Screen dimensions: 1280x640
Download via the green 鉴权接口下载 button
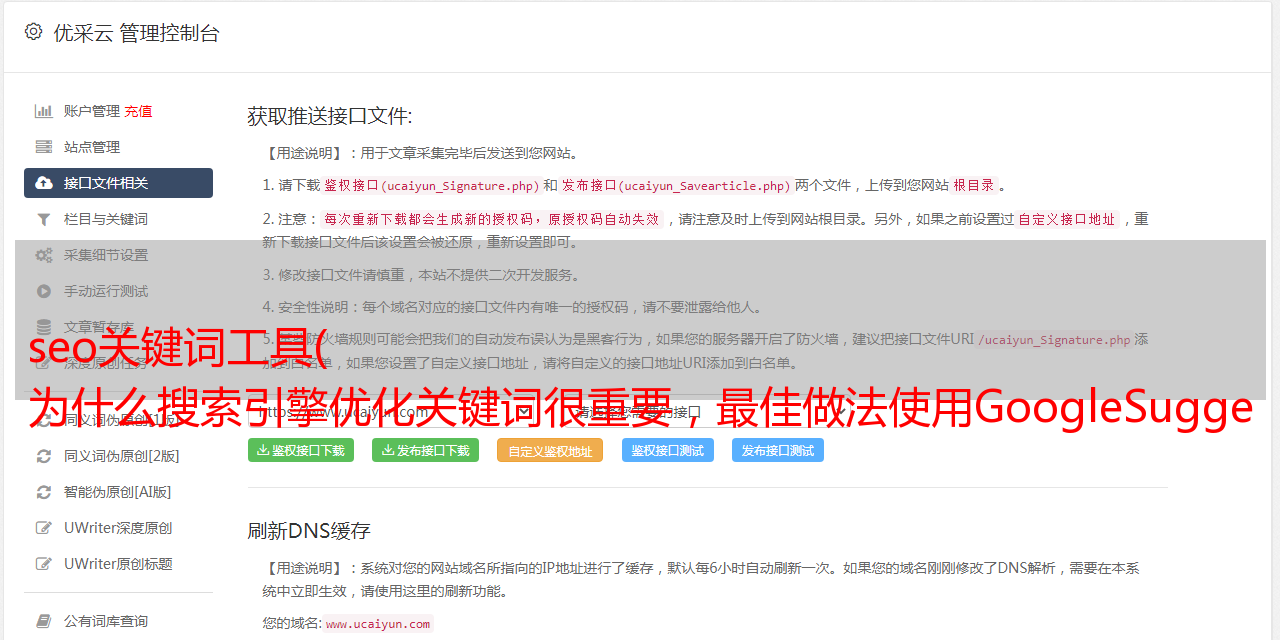[x=301, y=450]
